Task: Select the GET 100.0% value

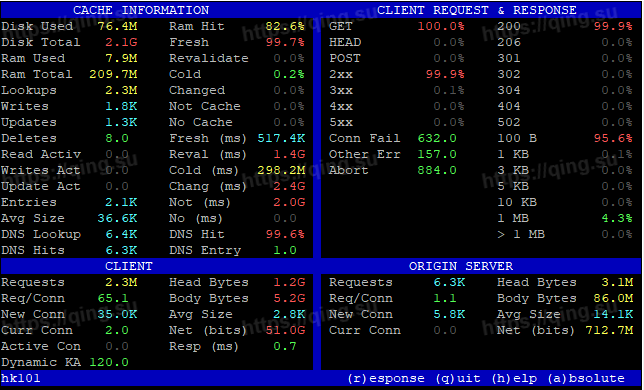Action: (441, 26)
